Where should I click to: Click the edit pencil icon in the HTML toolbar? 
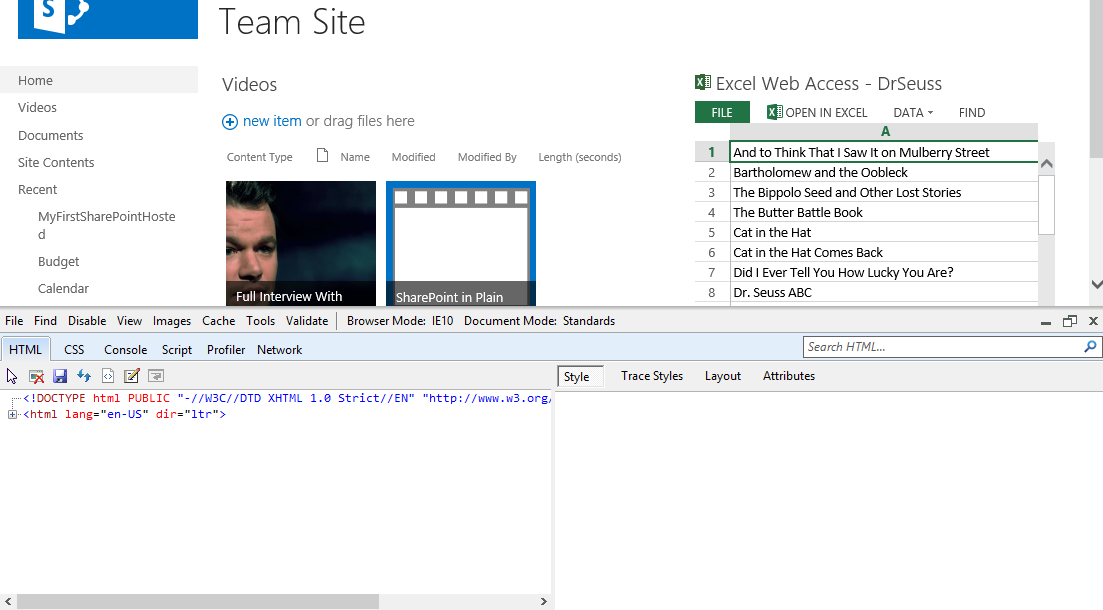(x=132, y=376)
